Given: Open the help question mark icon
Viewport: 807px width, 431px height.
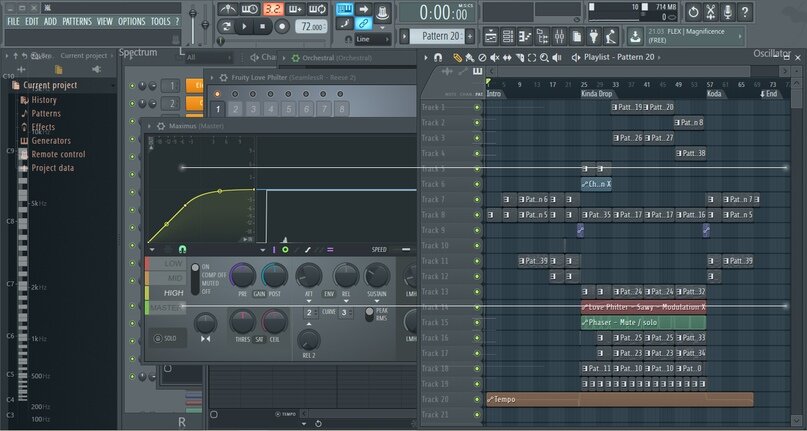Looking at the screenshot, I should [x=745, y=12].
